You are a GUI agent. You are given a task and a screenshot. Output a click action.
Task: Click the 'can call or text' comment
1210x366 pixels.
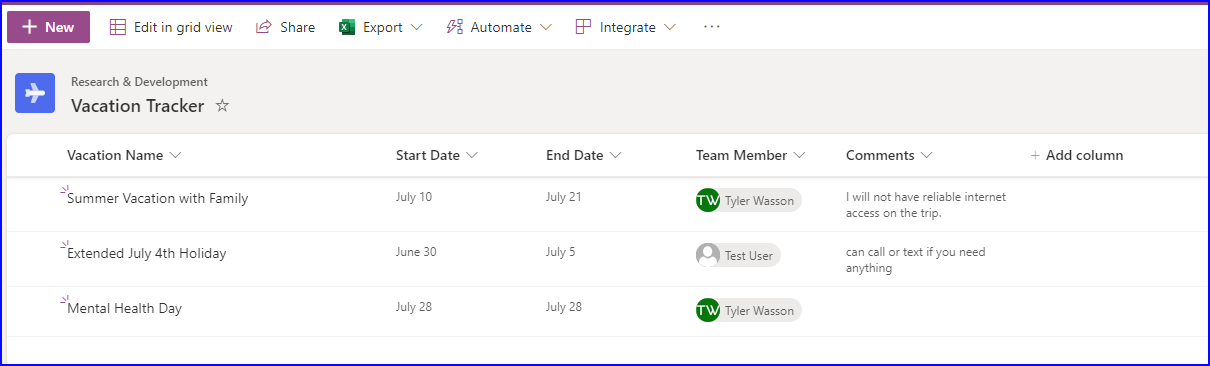pos(916,259)
